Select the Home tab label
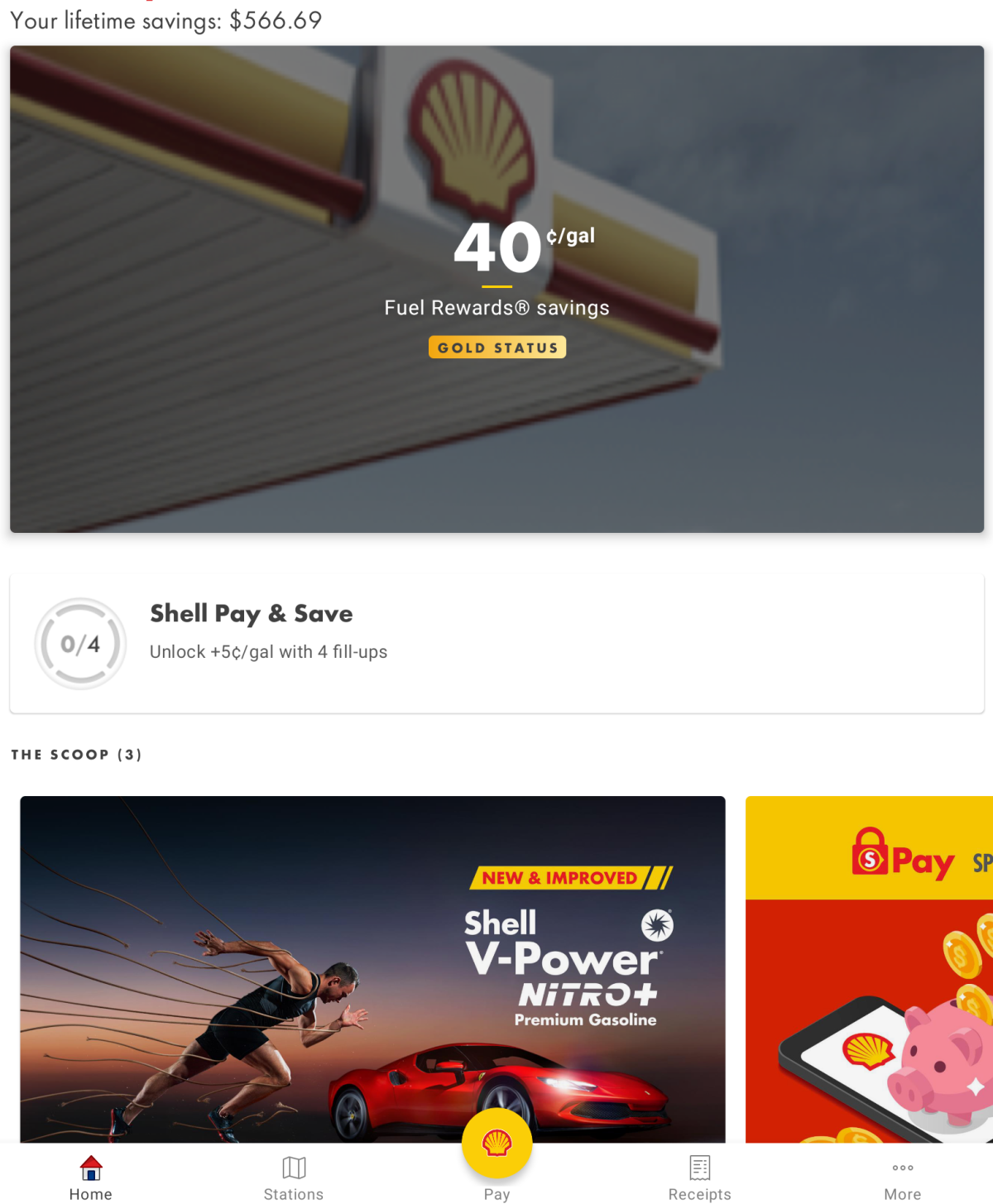This screenshot has width=993, height=1204. tap(91, 1194)
